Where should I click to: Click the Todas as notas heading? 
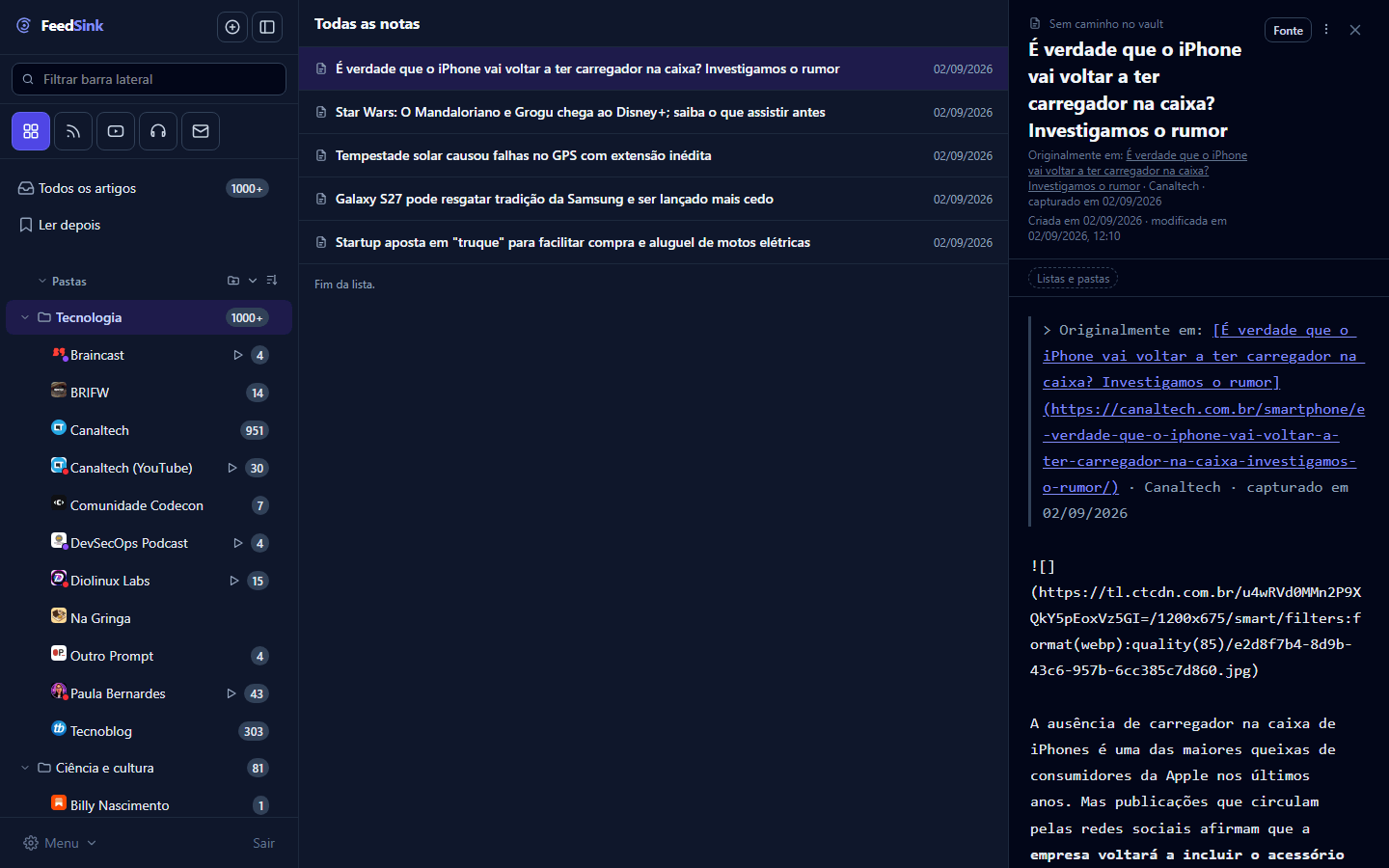click(367, 23)
